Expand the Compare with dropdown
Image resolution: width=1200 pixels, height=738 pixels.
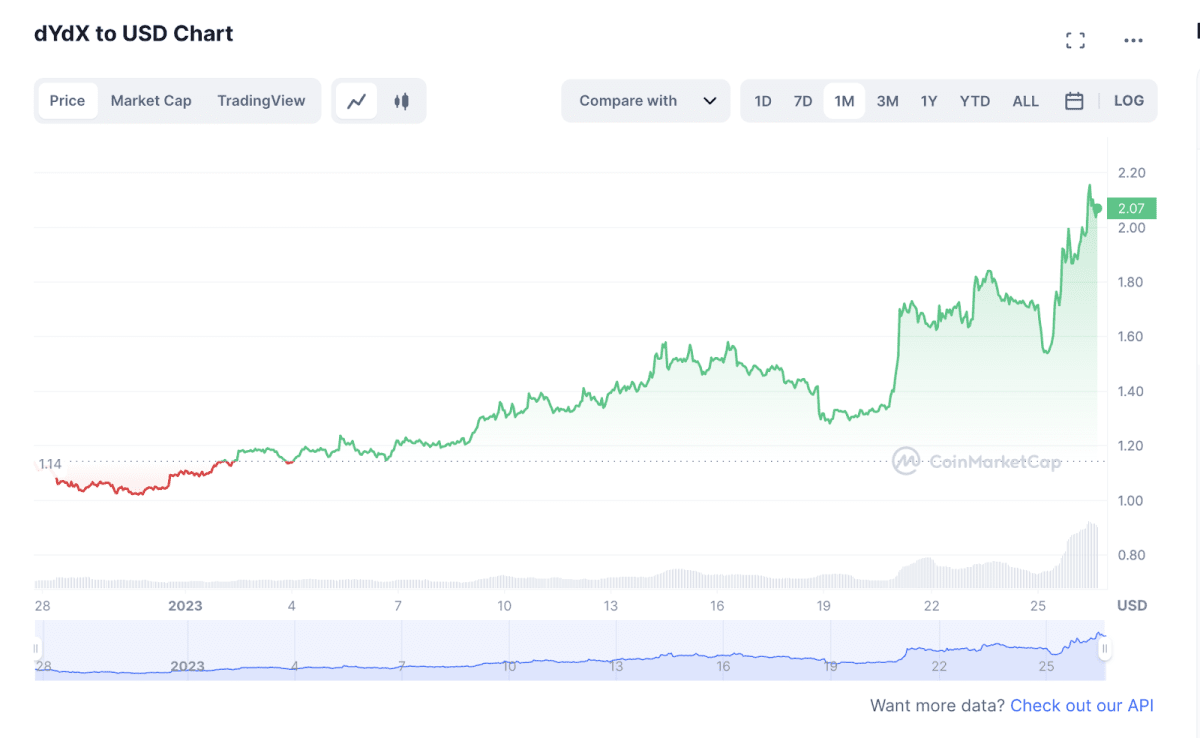[645, 100]
